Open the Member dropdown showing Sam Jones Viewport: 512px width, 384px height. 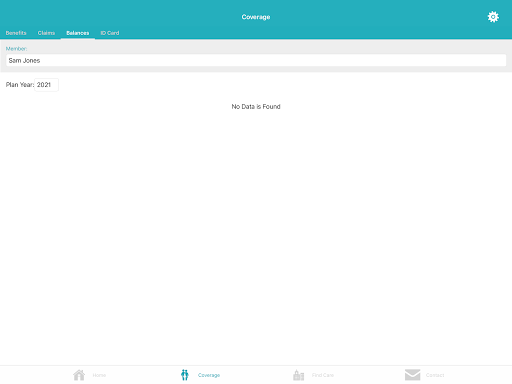pos(256,60)
